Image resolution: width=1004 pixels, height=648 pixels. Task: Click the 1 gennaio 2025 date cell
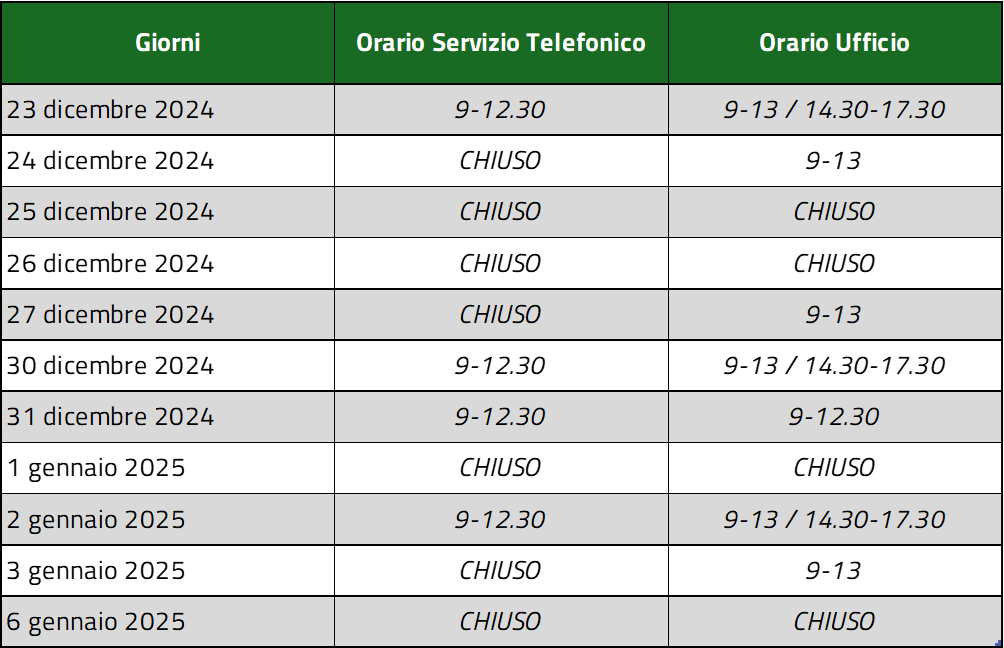pos(168,468)
